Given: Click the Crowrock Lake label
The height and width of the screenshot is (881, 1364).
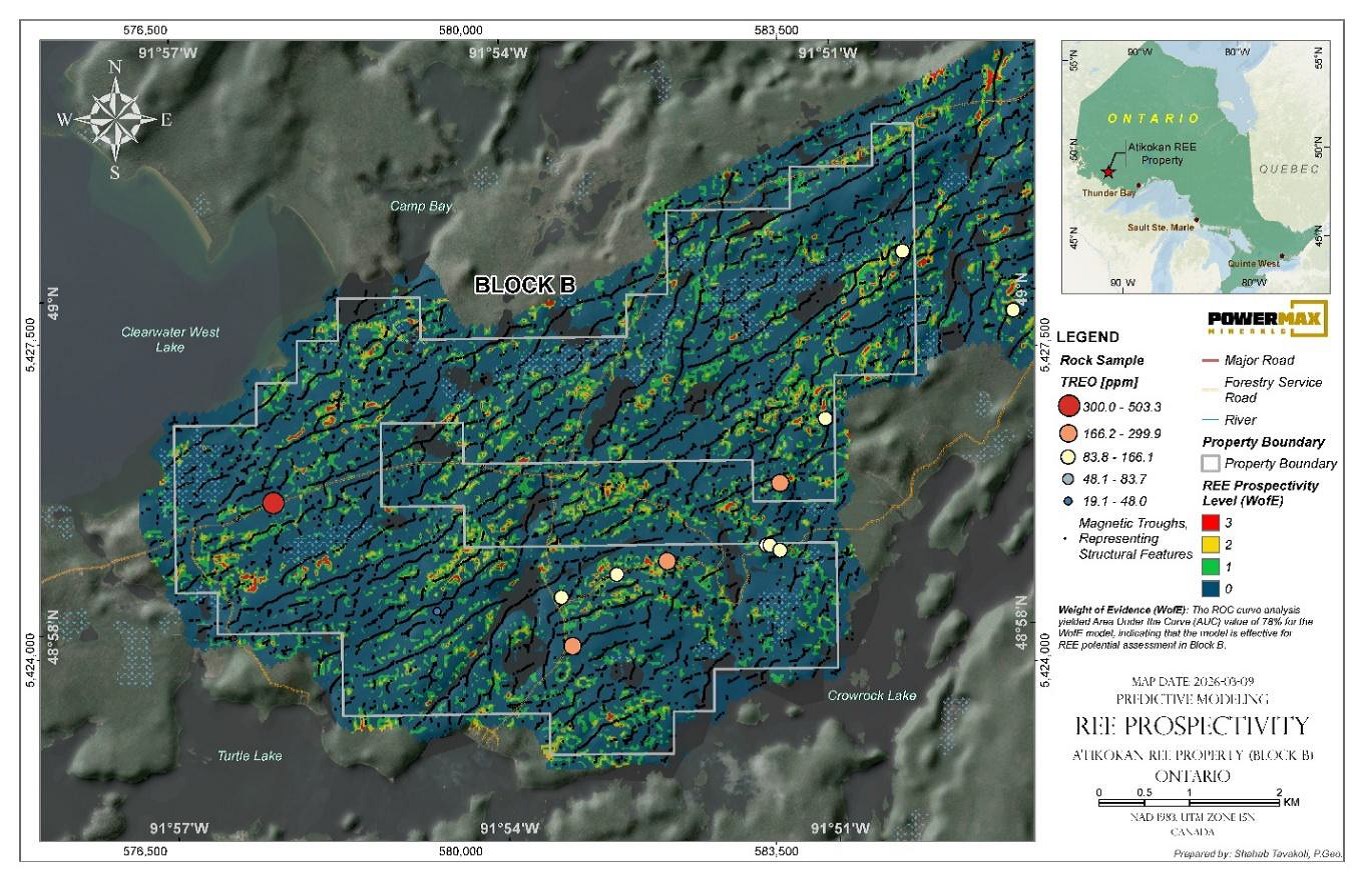Looking at the screenshot, I should pyautogui.click(x=871, y=695).
